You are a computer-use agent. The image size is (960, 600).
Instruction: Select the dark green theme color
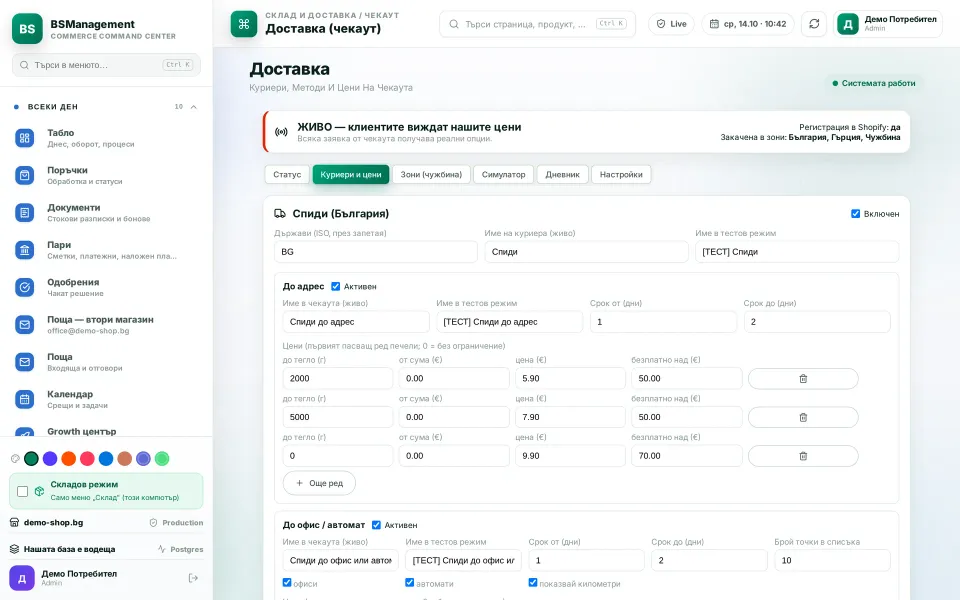[x=31, y=459]
